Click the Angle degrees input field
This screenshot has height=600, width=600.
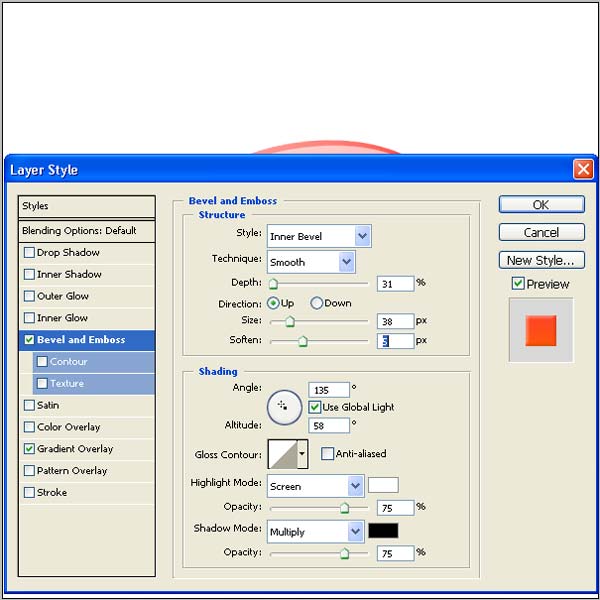tap(329, 390)
